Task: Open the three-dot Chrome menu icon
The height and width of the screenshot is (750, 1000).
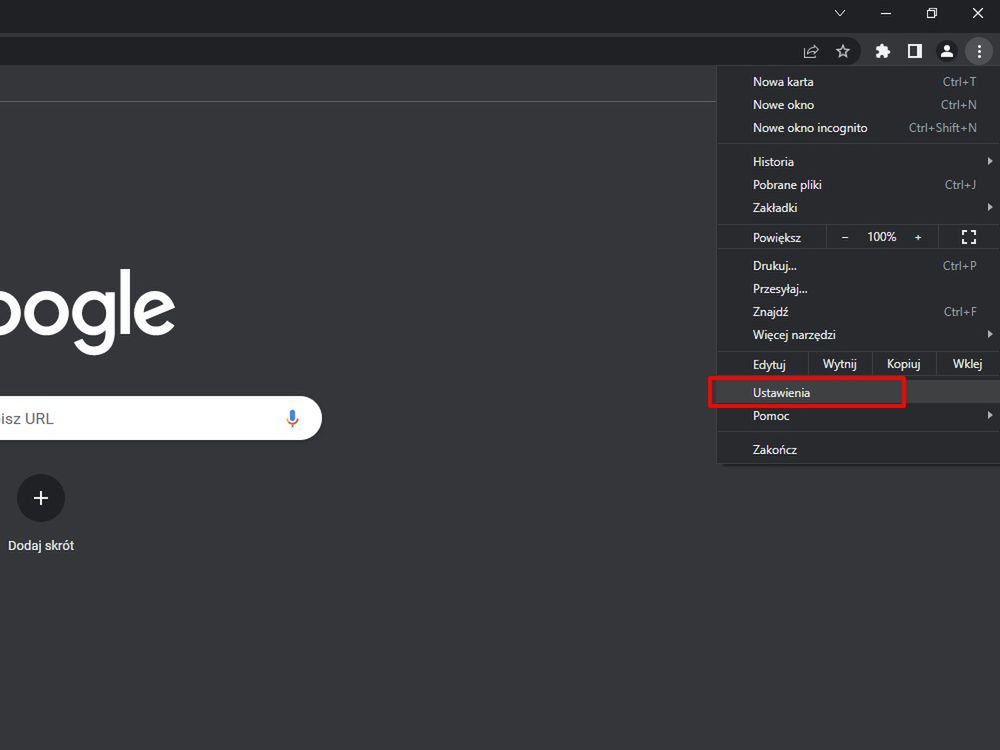Action: pyautogui.click(x=979, y=51)
